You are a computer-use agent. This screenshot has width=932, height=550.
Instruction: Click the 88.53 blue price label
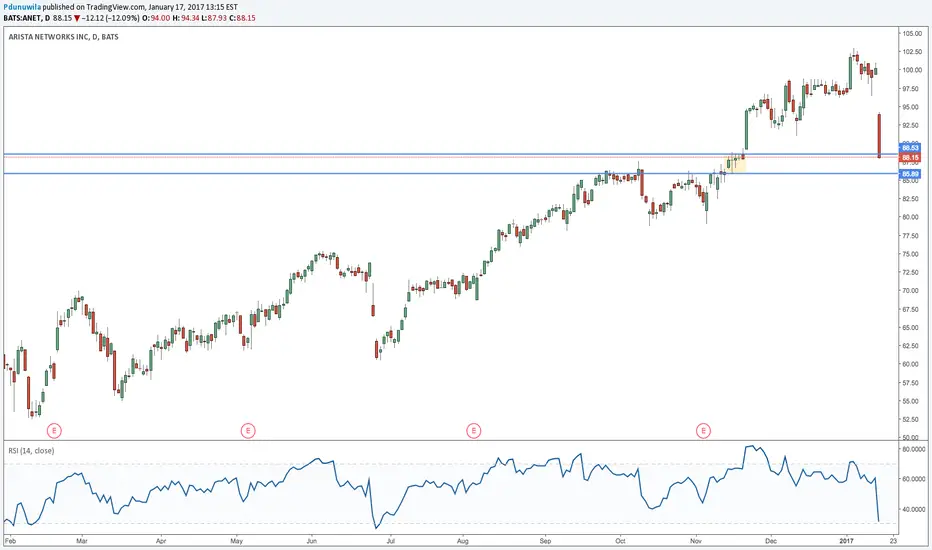point(909,147)
